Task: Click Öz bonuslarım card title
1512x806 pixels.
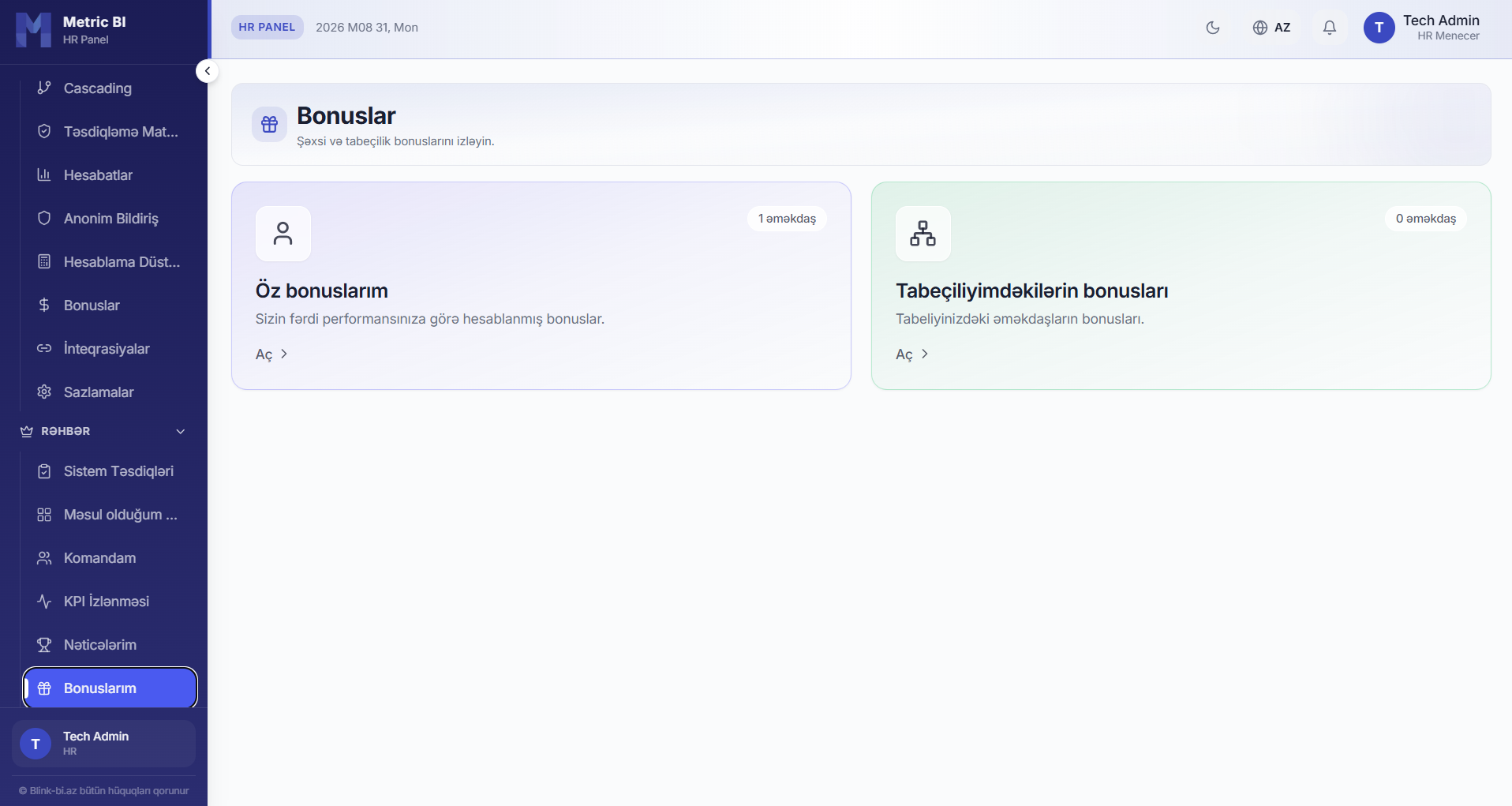Action: pos(322,291)
